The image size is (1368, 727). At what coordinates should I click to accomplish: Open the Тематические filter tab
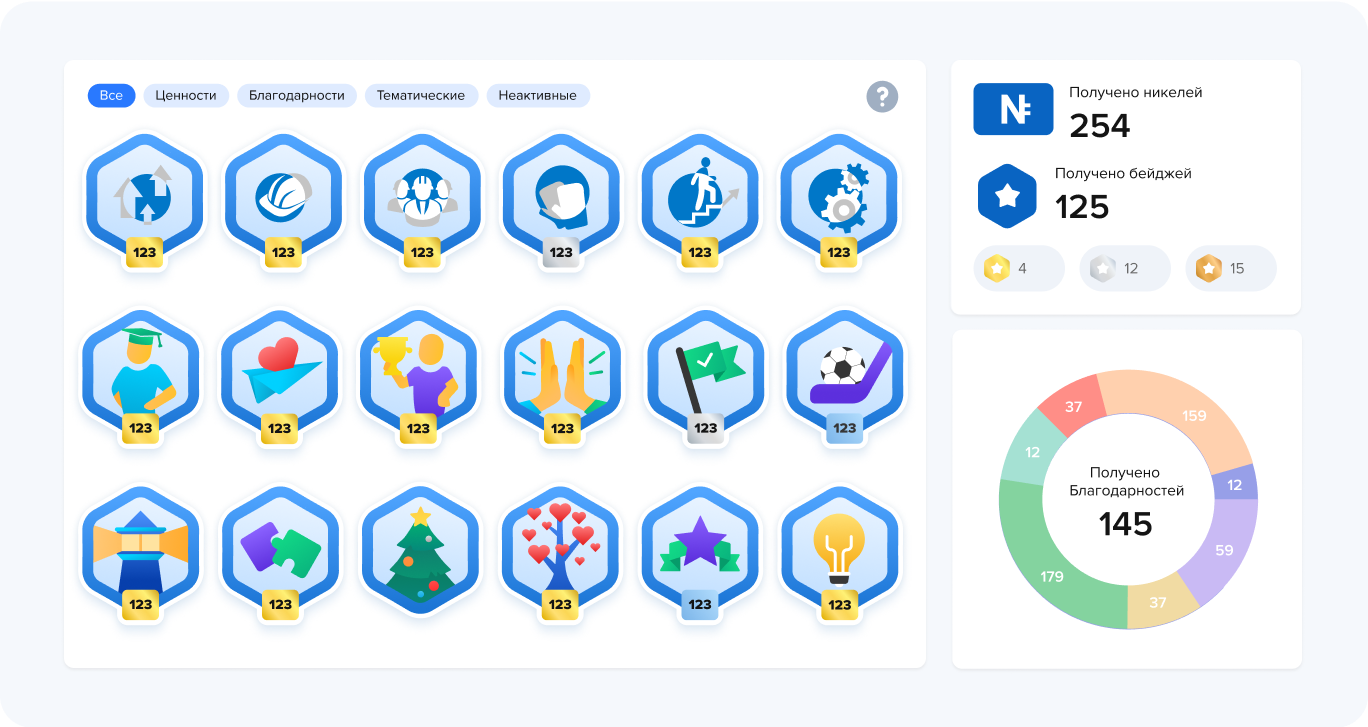tap(421, 96)
